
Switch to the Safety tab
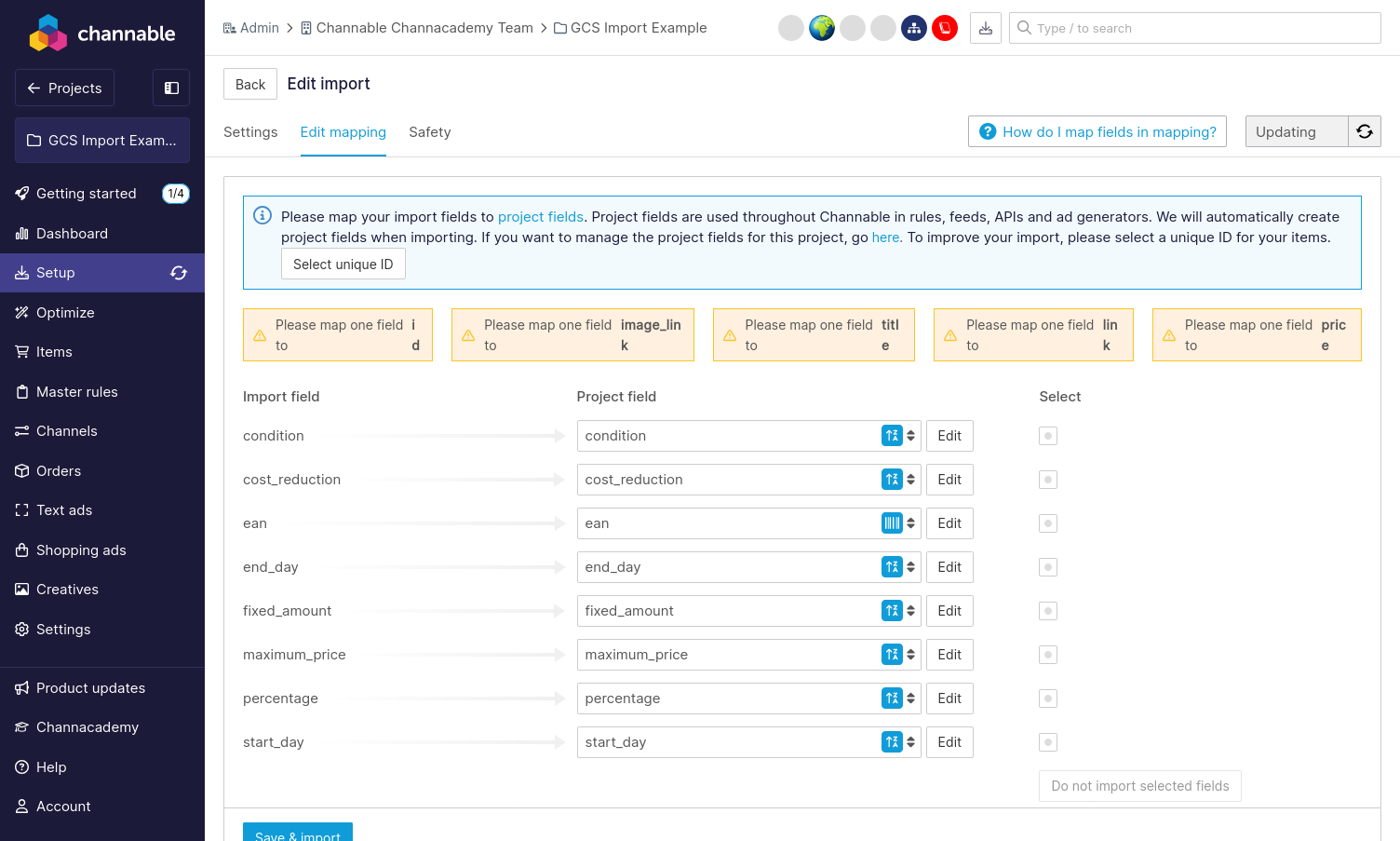coord(429,132)
